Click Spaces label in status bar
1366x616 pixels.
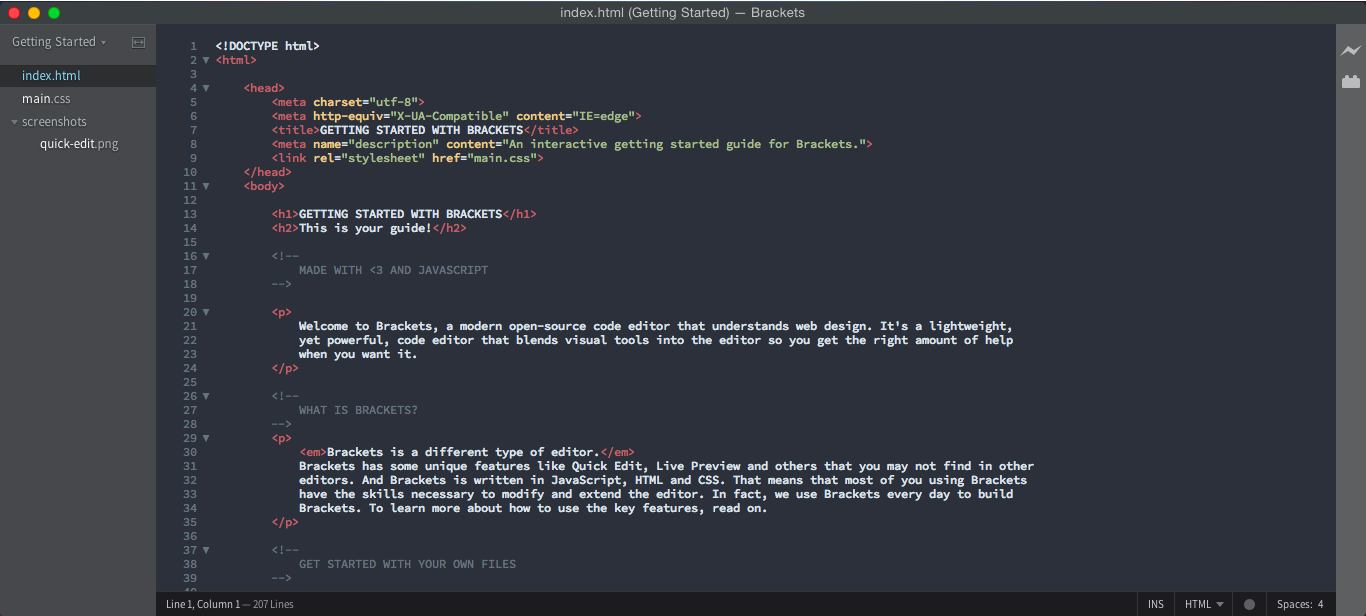[1294, 604]
